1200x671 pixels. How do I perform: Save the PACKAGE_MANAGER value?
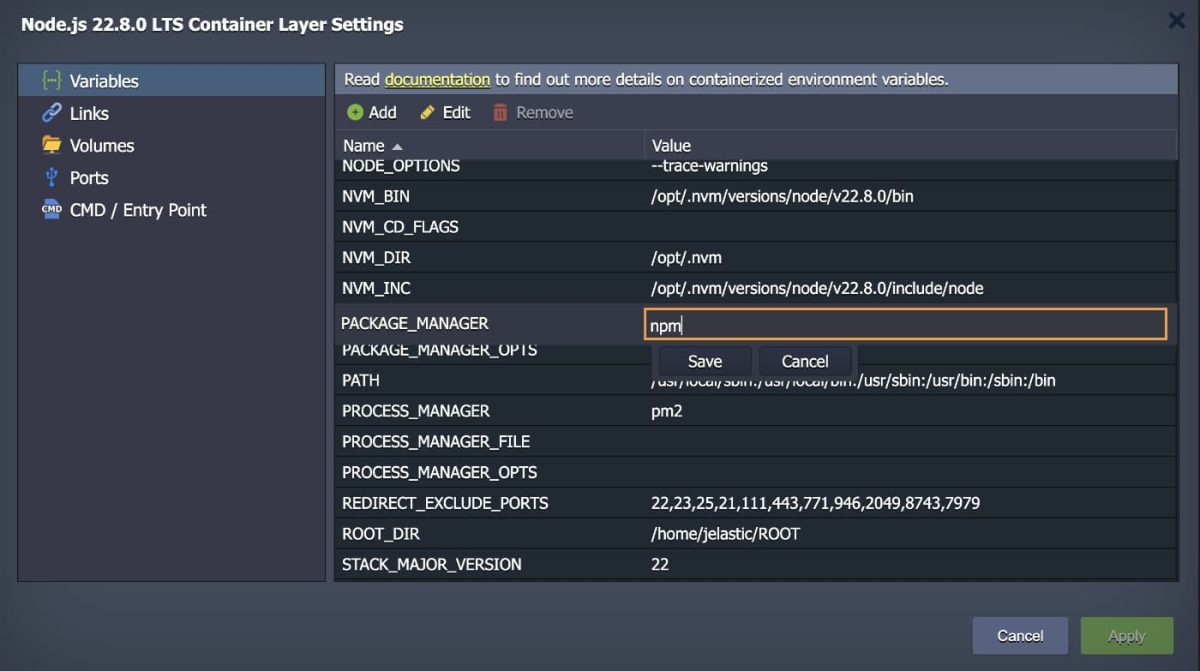click(x=704, y=361)
